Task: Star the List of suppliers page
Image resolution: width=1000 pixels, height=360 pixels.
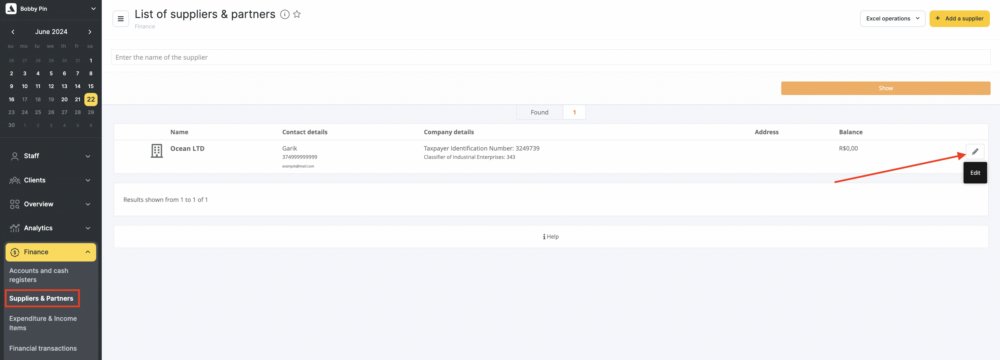Action: [297, 14]
